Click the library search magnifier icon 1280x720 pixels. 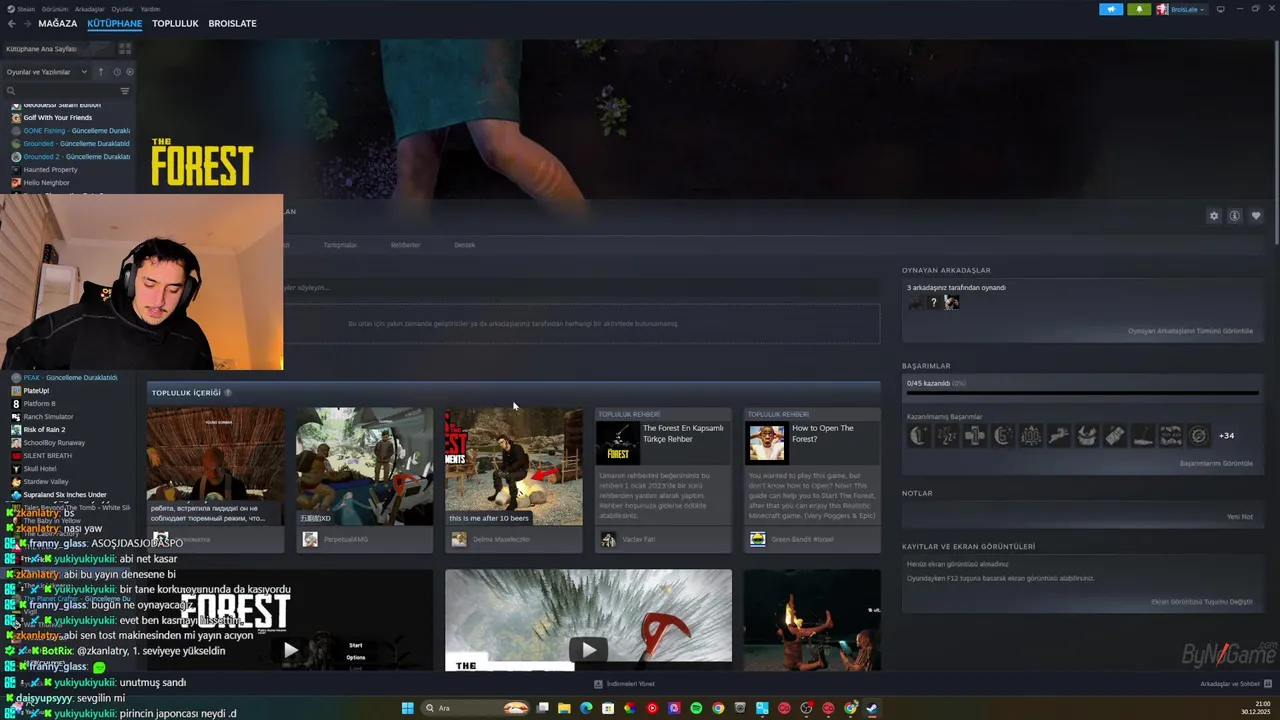11,91
